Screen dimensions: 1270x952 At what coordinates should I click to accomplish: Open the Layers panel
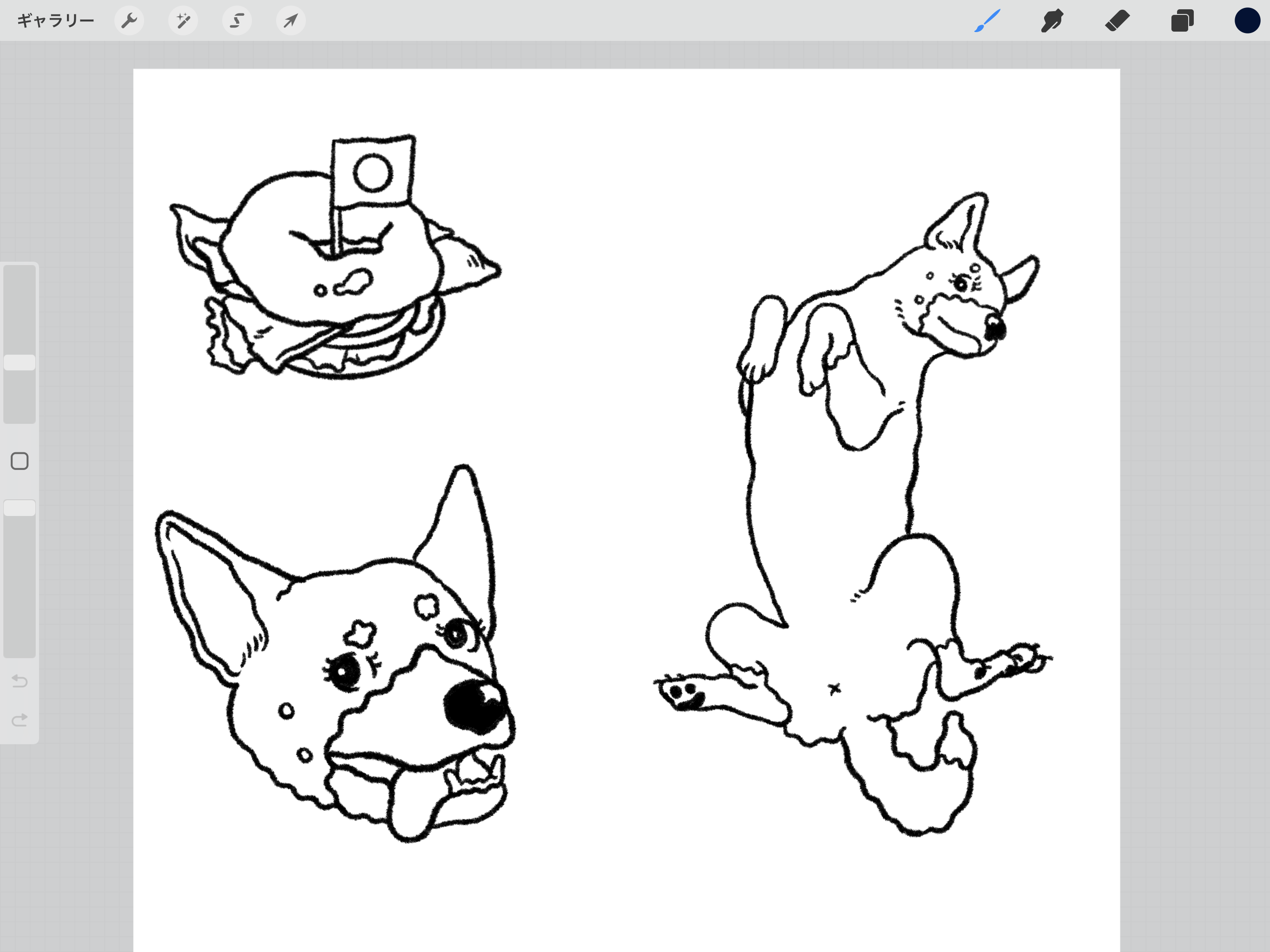pos(1182,21)
